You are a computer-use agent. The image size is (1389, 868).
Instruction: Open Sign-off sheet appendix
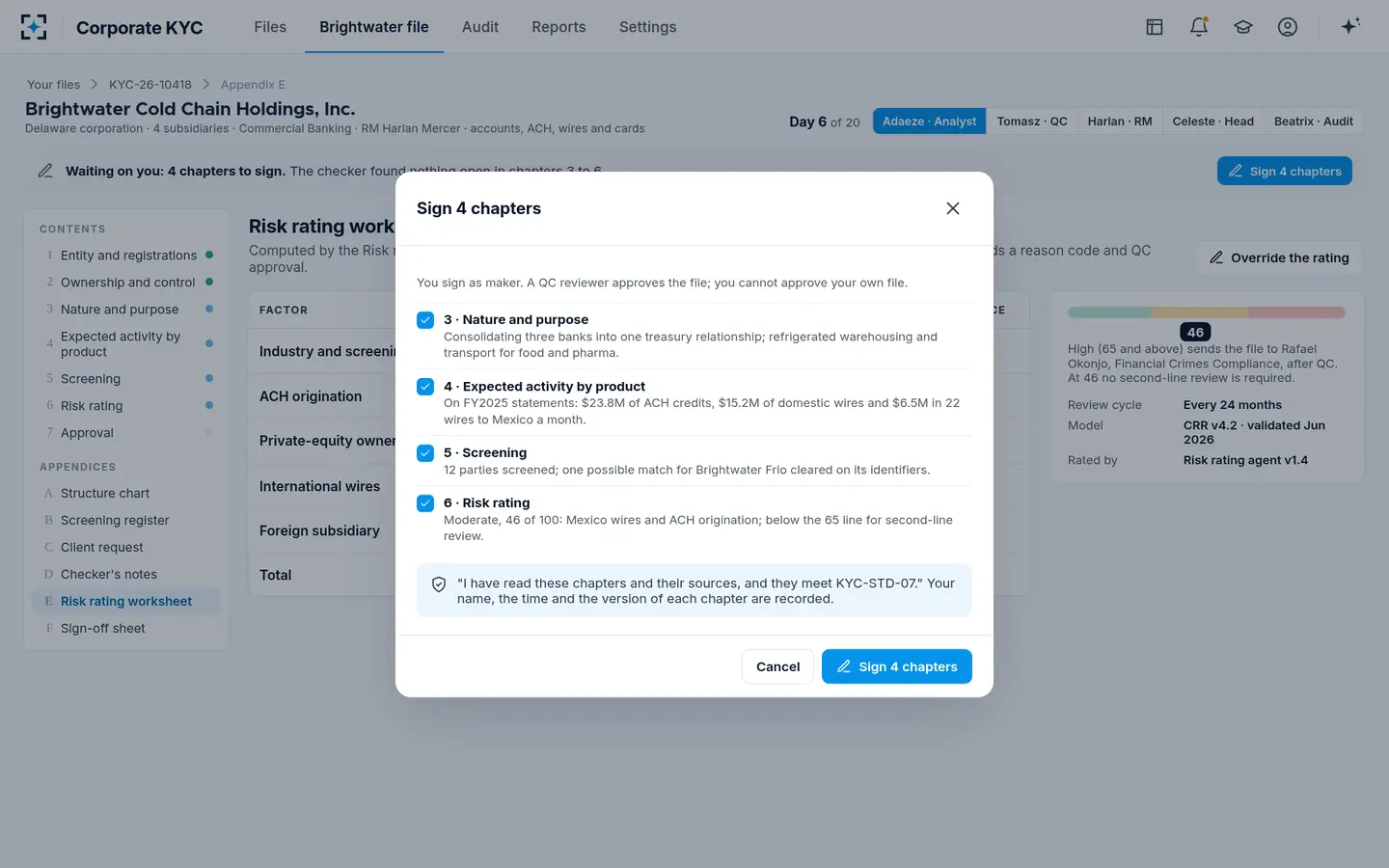[127, 628]
